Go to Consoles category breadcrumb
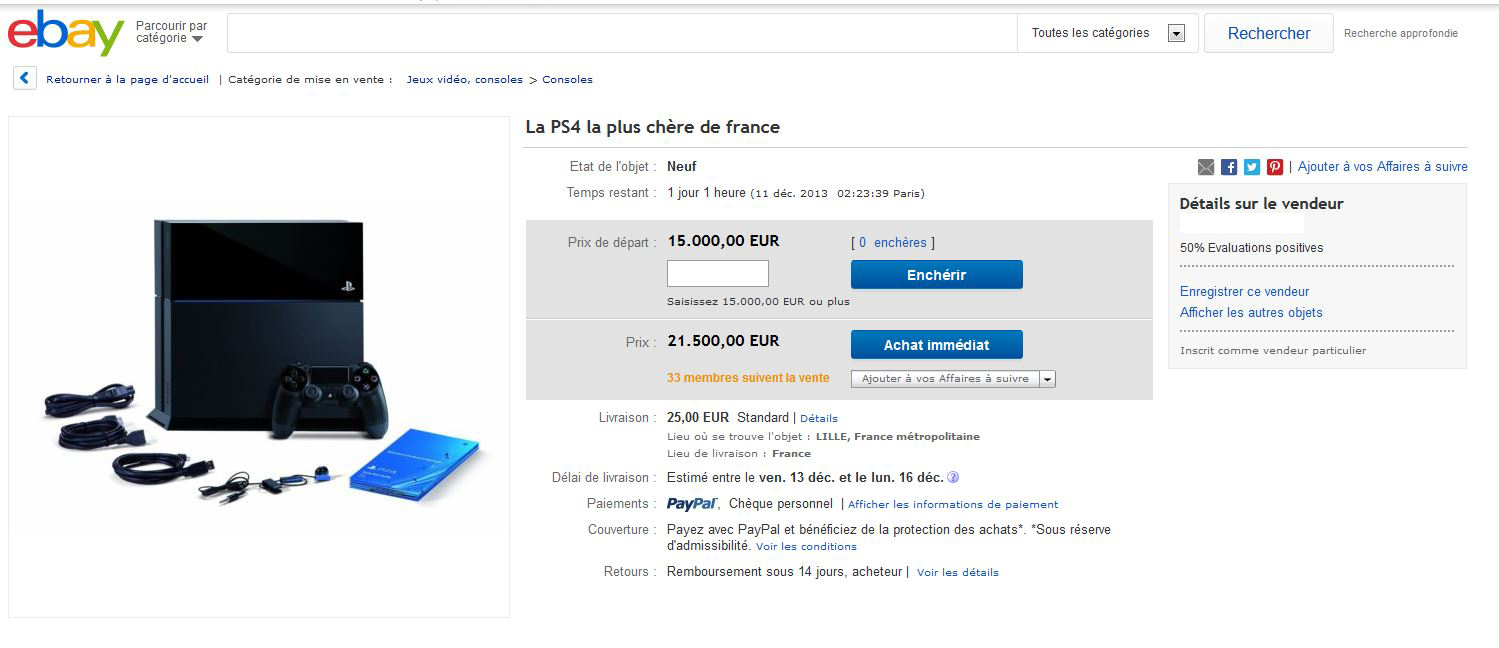 tap(567, 80)
